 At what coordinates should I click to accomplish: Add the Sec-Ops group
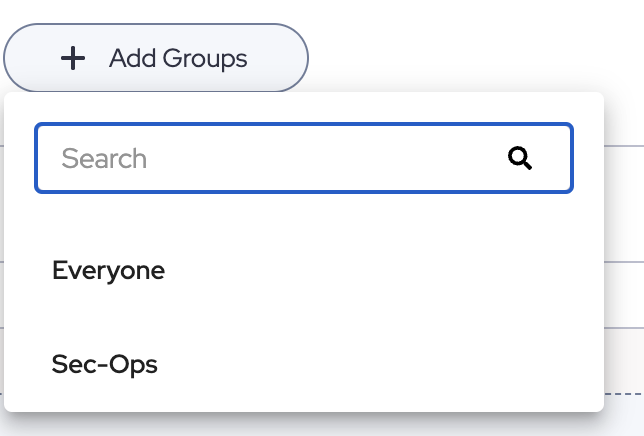[x=105, y=364]
